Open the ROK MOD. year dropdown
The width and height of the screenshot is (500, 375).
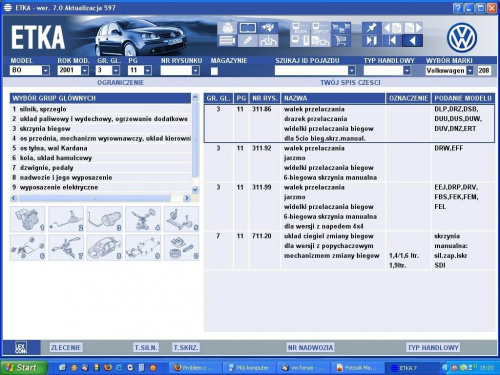pos(85,70)
